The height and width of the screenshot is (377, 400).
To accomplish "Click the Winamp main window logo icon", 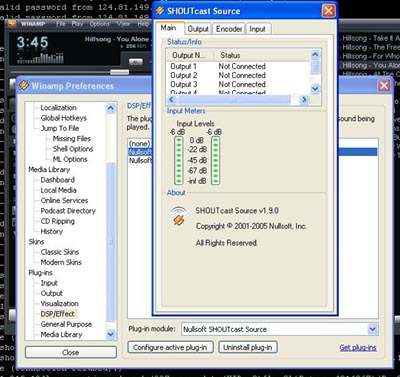I will [x=12, y=24].
